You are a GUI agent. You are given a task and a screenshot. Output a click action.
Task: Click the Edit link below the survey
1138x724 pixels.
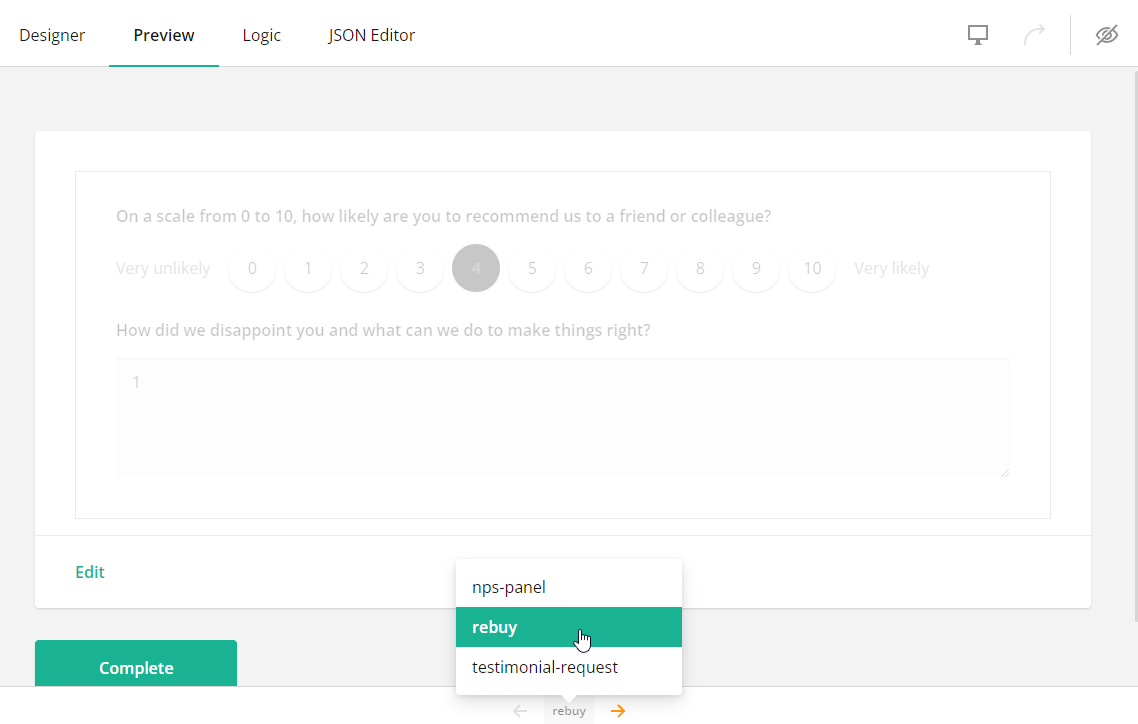click(90, 572)
